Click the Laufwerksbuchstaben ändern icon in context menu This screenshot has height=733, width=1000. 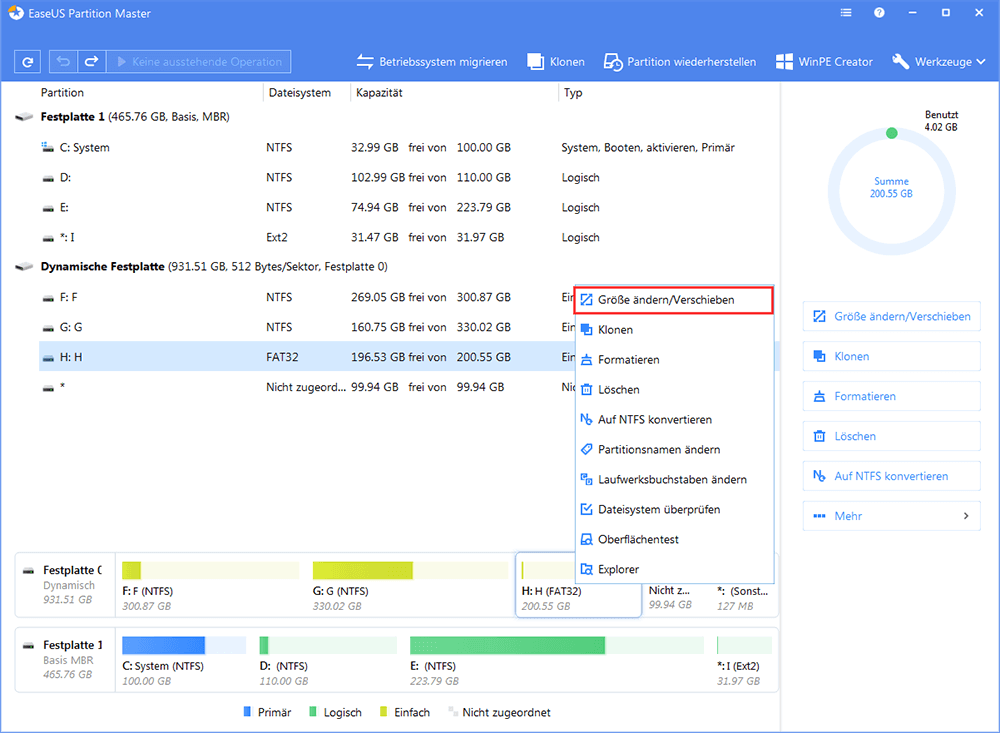[587, 479]
